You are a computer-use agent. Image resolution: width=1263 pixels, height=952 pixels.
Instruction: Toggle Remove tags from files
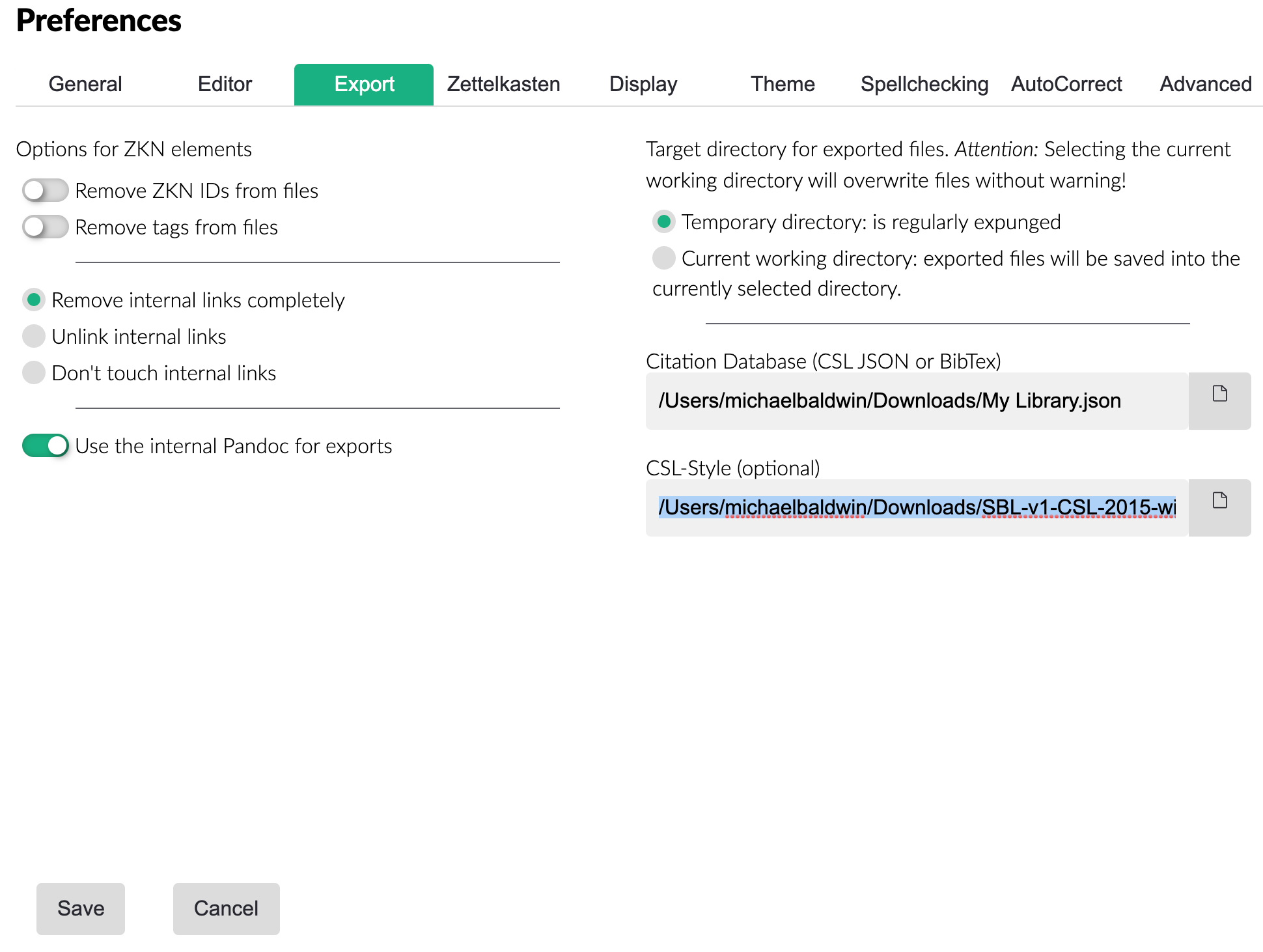tap(46, 227)
